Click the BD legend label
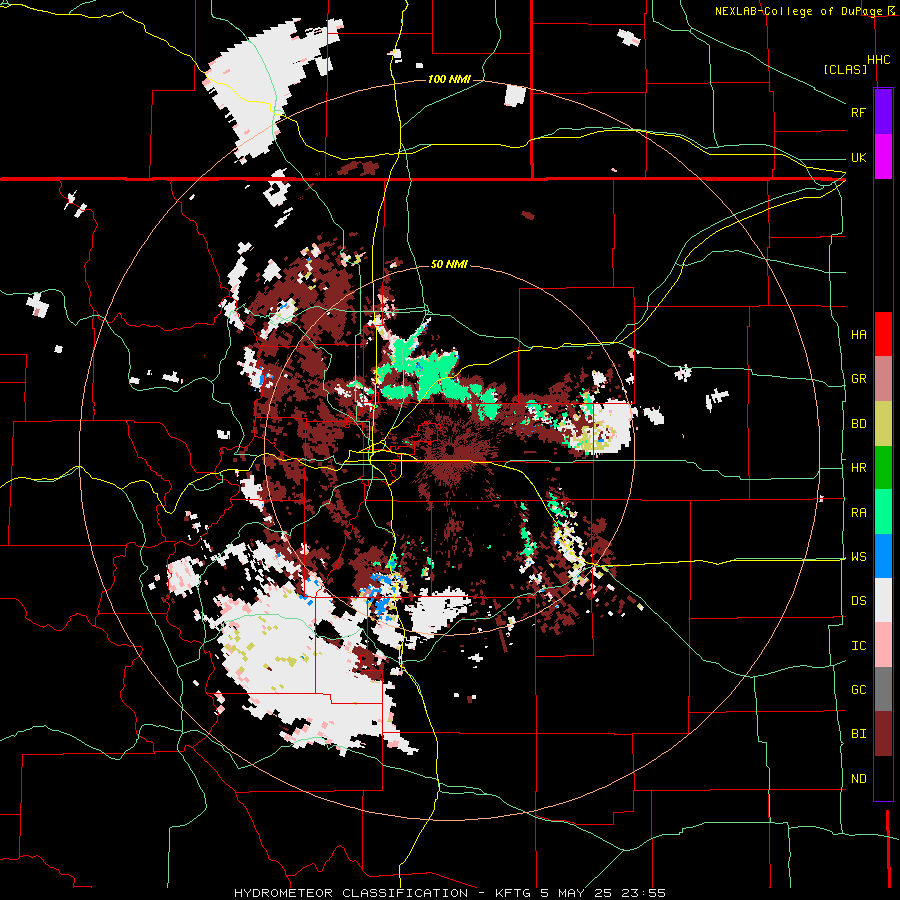Screen dimensions: 900x900 (858, 424)
